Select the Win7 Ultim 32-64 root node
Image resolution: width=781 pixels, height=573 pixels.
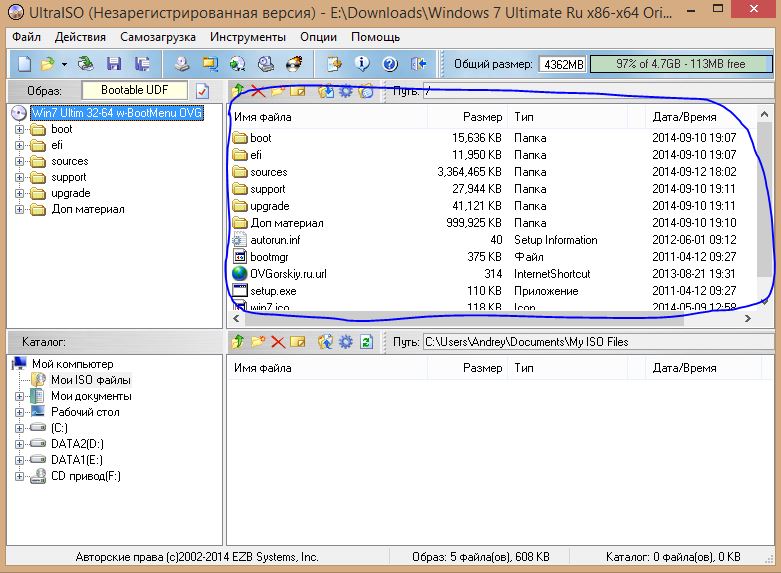(117, 113)
